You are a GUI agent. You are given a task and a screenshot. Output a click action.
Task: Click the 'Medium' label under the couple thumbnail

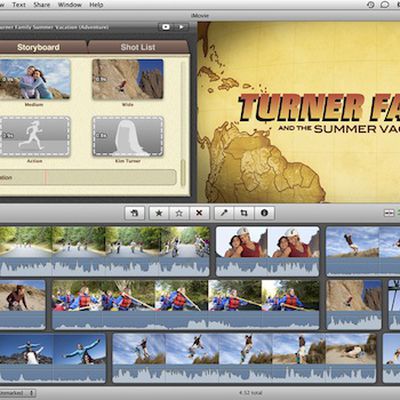[34, 105]
